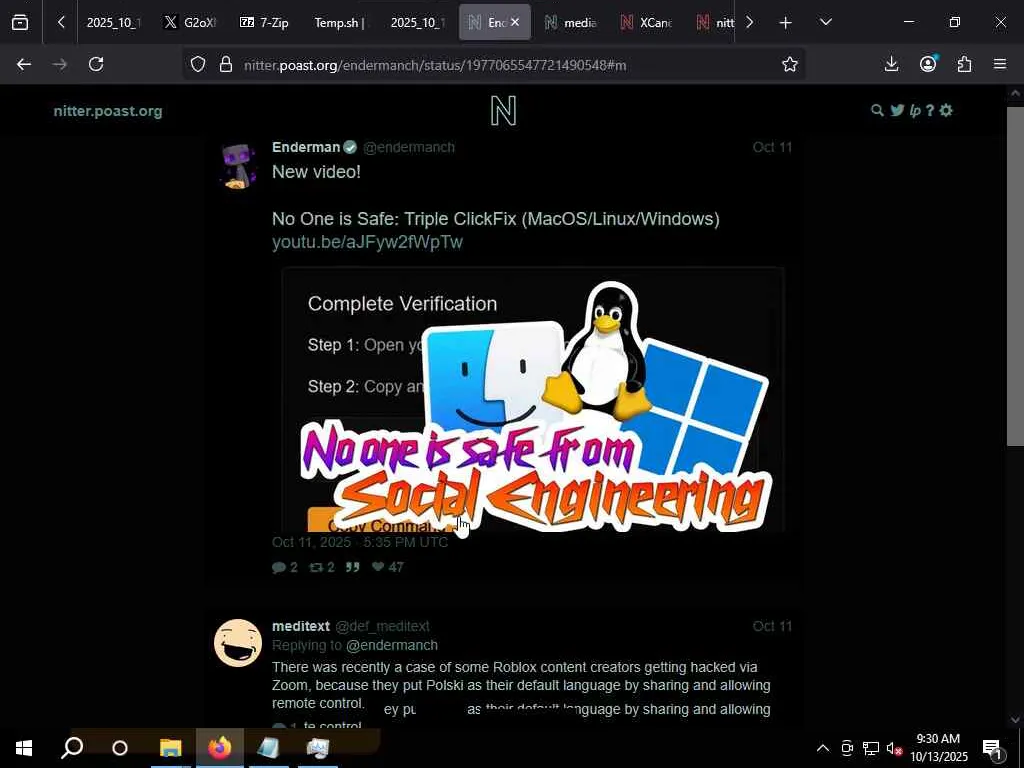The width and height of the screenshot is (1024, 768).
Task: Switch to the 7-Zip tab
Action: (x=264, y=22)
